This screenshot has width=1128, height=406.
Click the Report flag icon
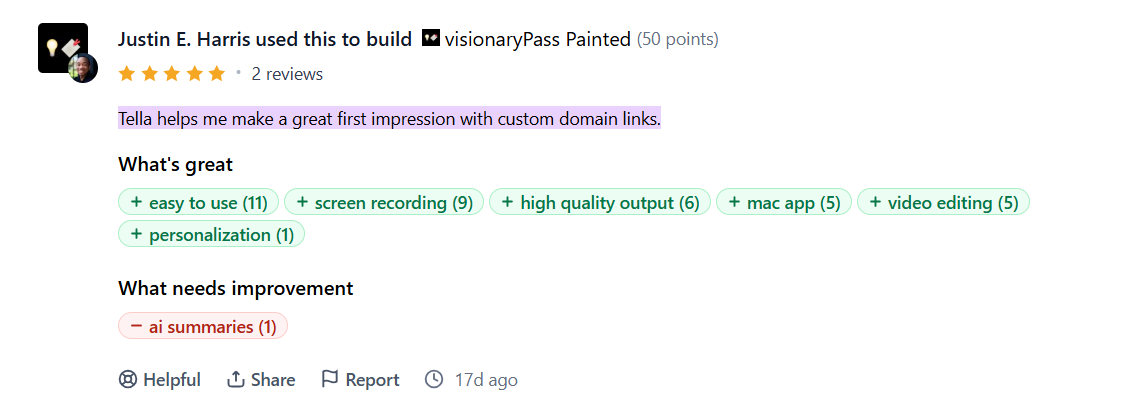point(330,380)
